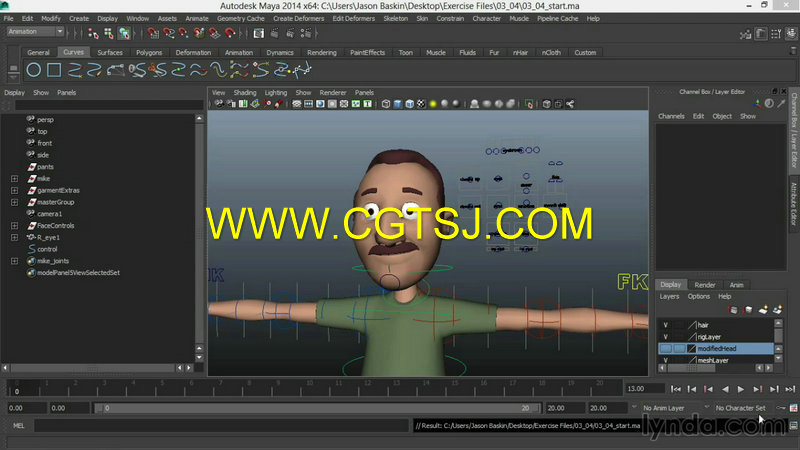This screenshot has height=450, width=800.
Task: Expand the FaceControls node in outliner
Action: [14, 226]
